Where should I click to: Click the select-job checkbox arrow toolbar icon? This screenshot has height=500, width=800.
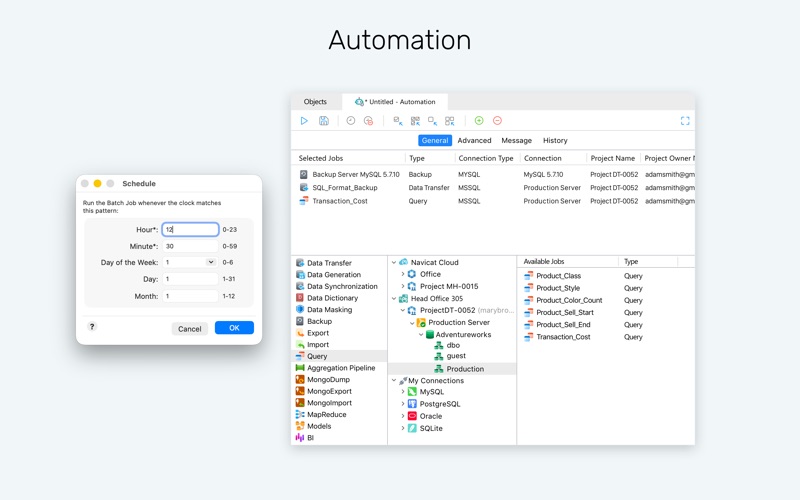coord(398,121)
